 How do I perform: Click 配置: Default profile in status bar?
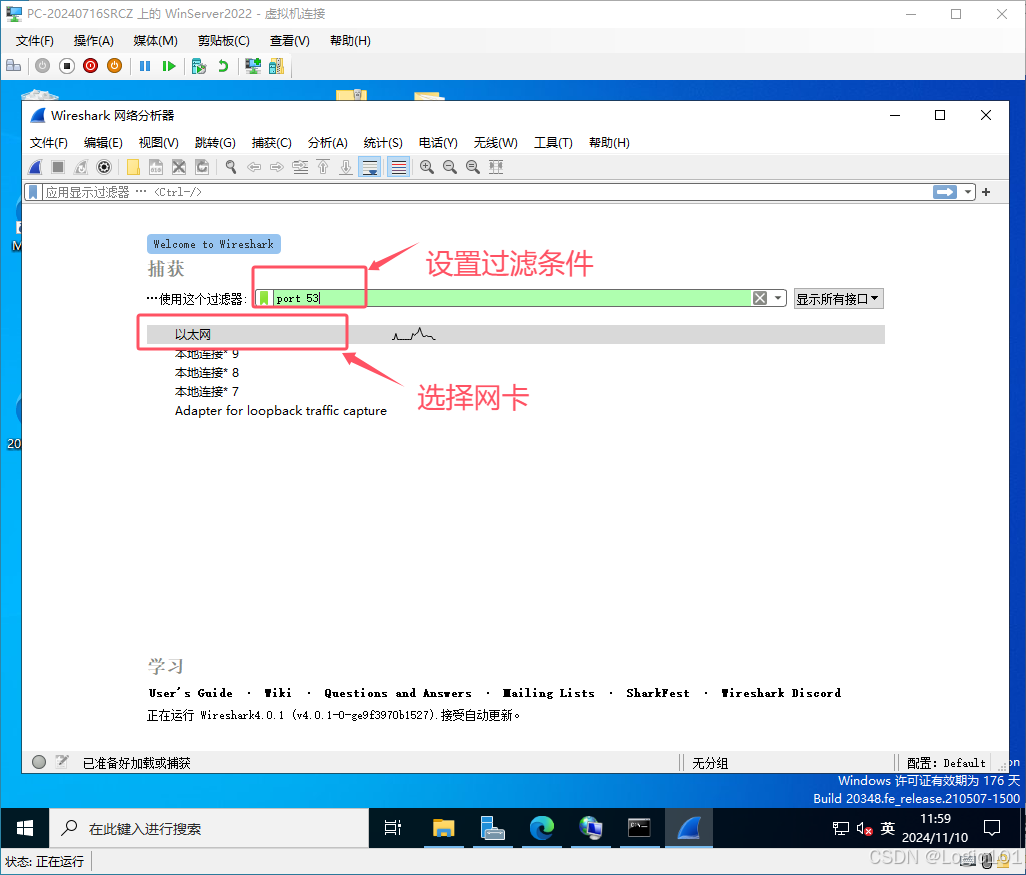[x=946, y=762]
